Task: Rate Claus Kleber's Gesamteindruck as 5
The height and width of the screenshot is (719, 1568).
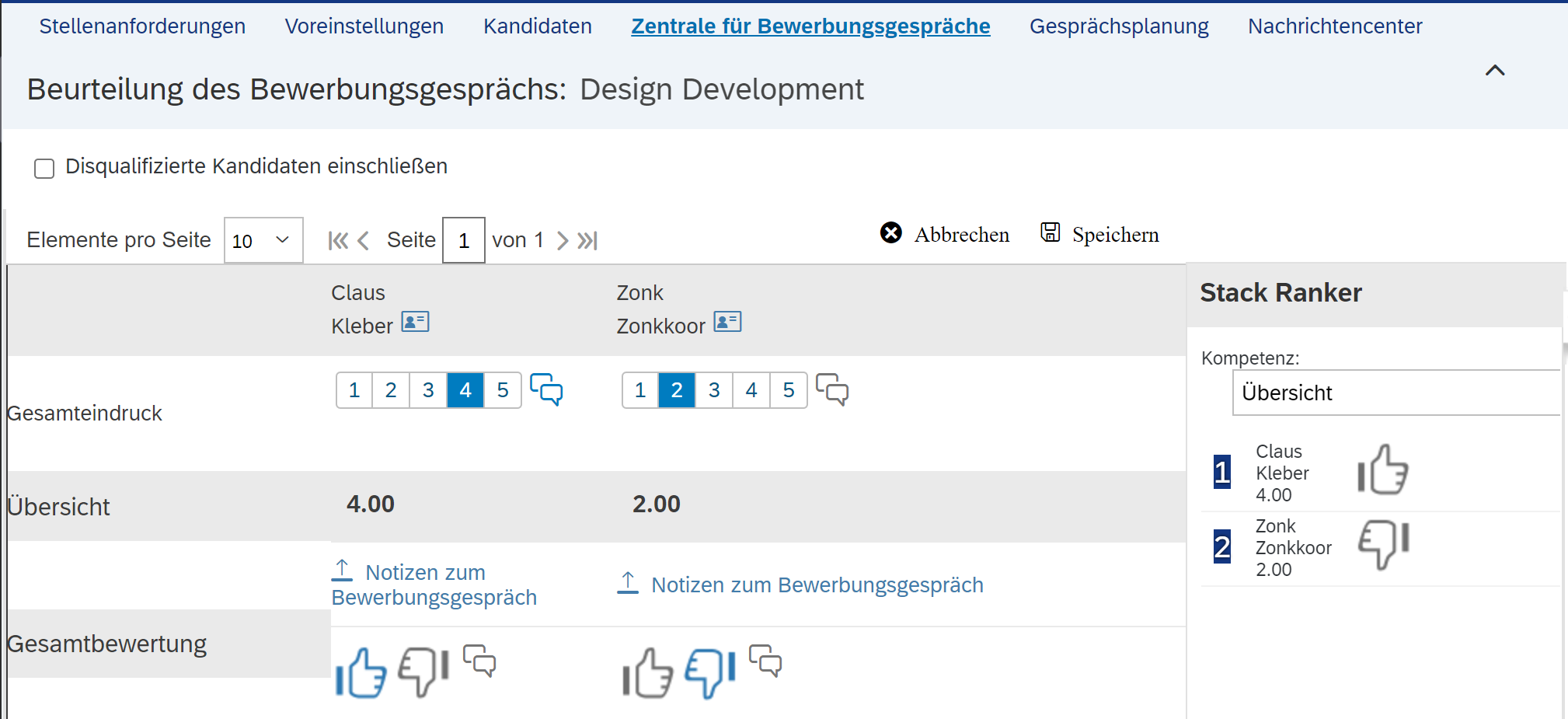Action: [503, 390]
